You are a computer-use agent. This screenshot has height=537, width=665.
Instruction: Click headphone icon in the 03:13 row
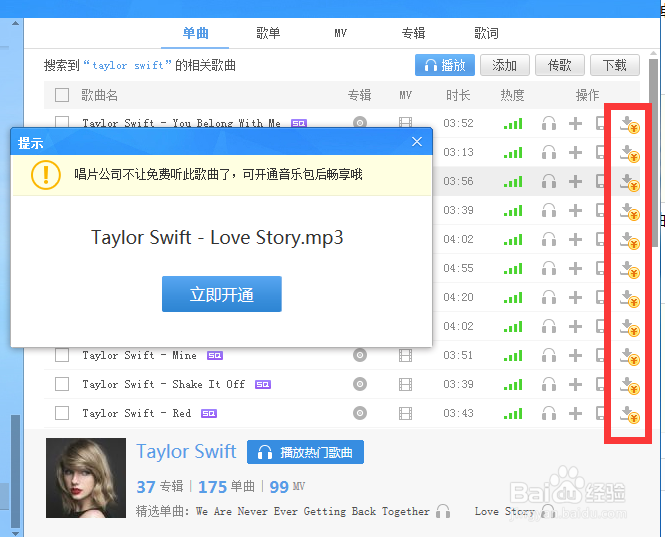point(549,152)
